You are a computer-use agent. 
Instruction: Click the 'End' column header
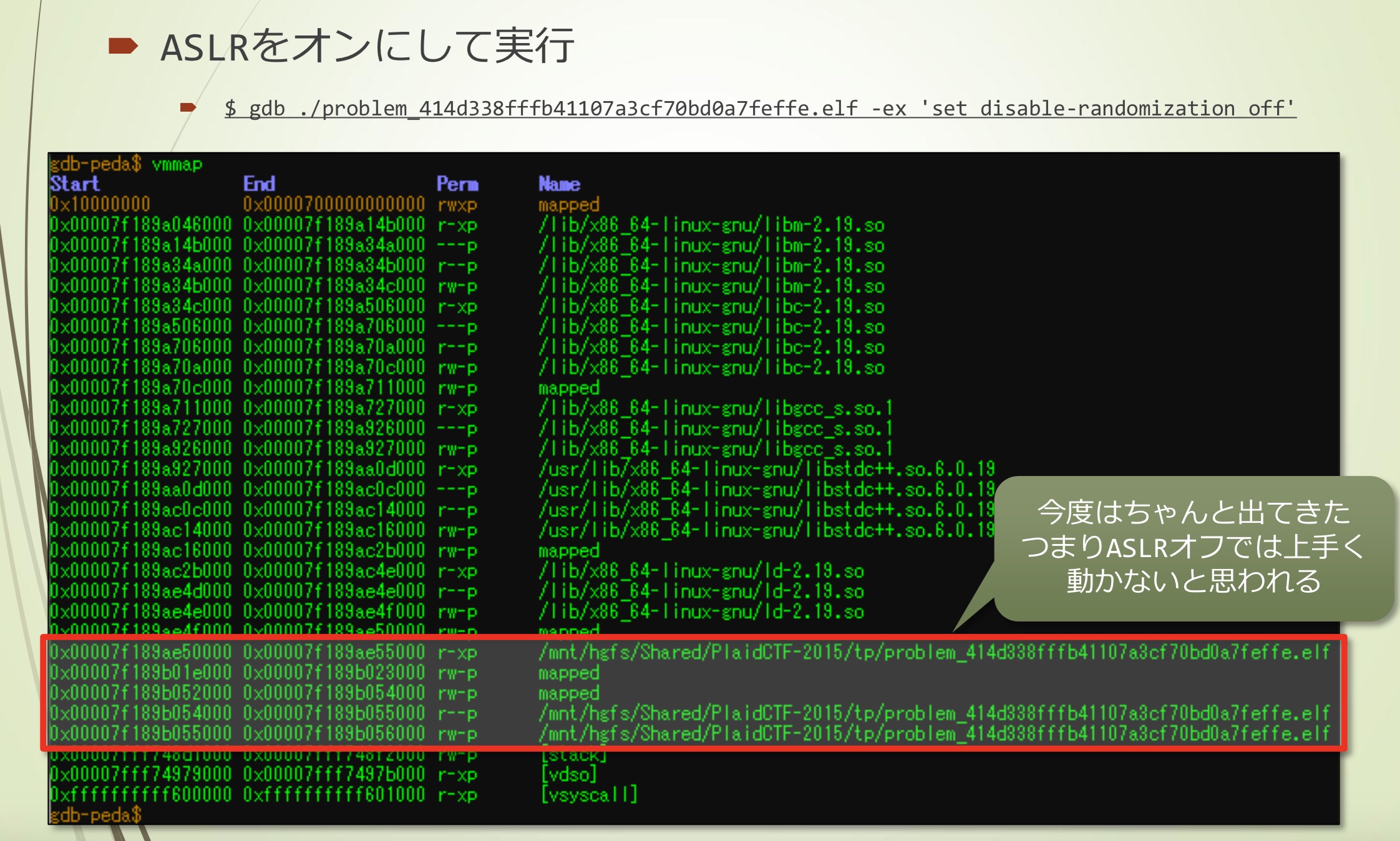[x=259, y=184]
